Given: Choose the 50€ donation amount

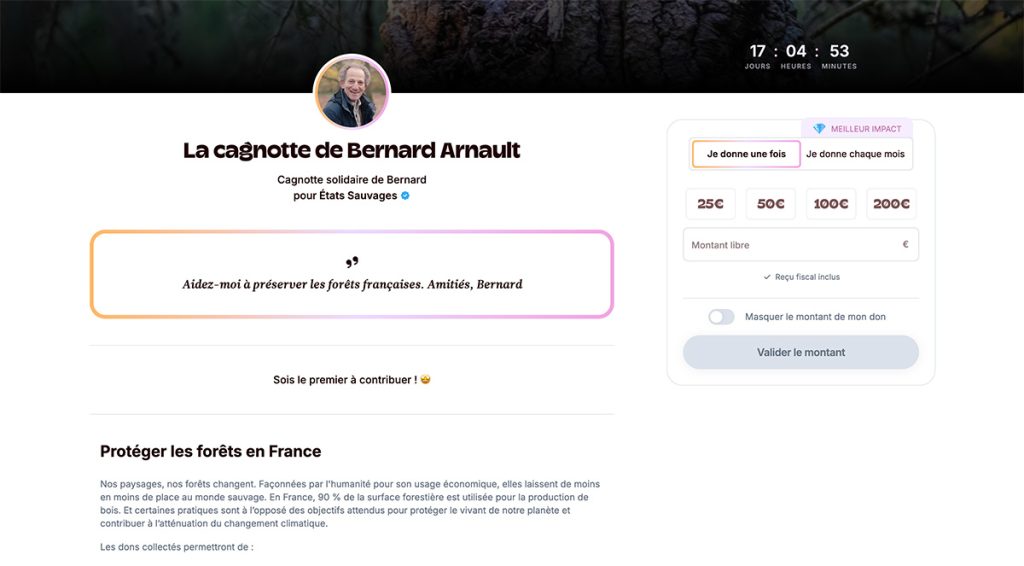Looking at the screenshot, I should coord(770,204).
